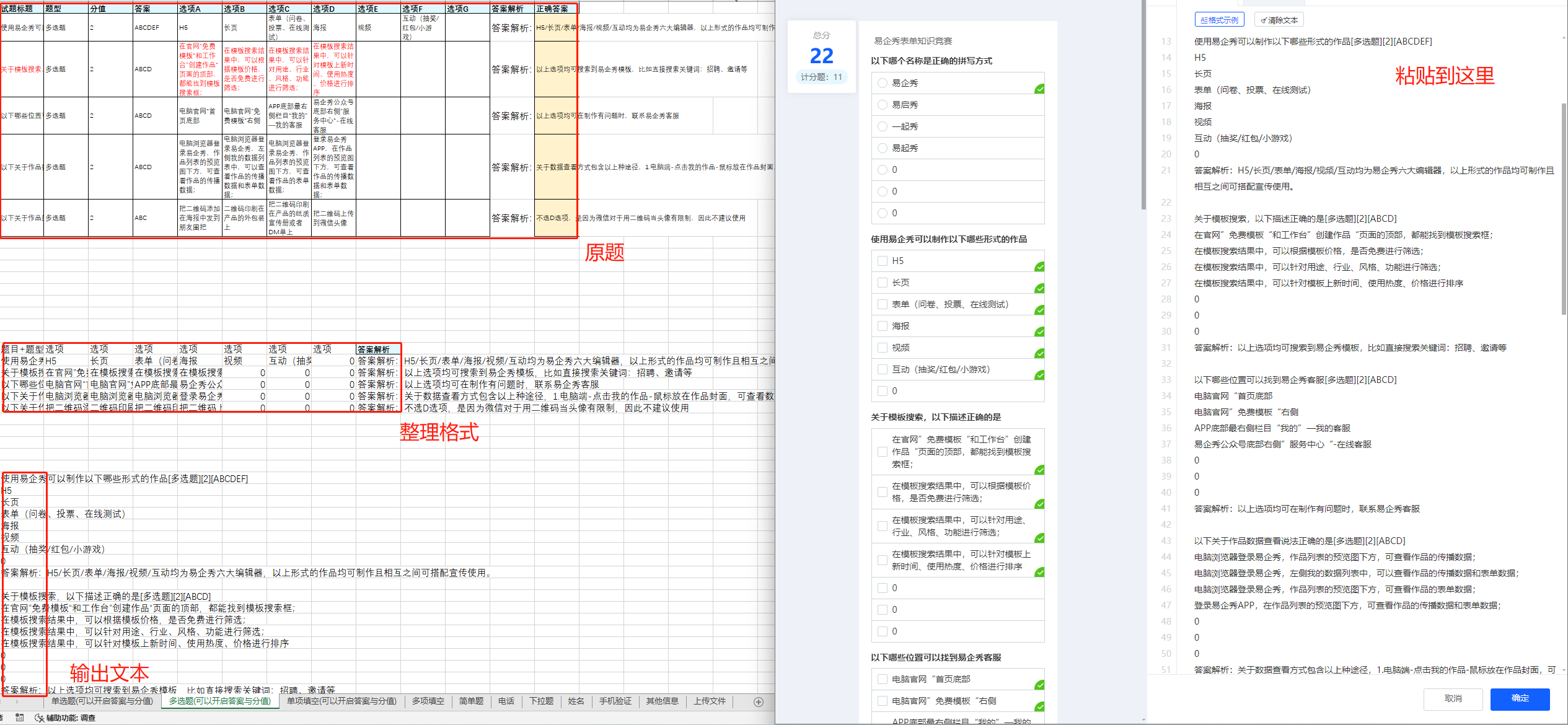Switch to sheet 多选题(可以开启答案与分值)

pos(220,701)
